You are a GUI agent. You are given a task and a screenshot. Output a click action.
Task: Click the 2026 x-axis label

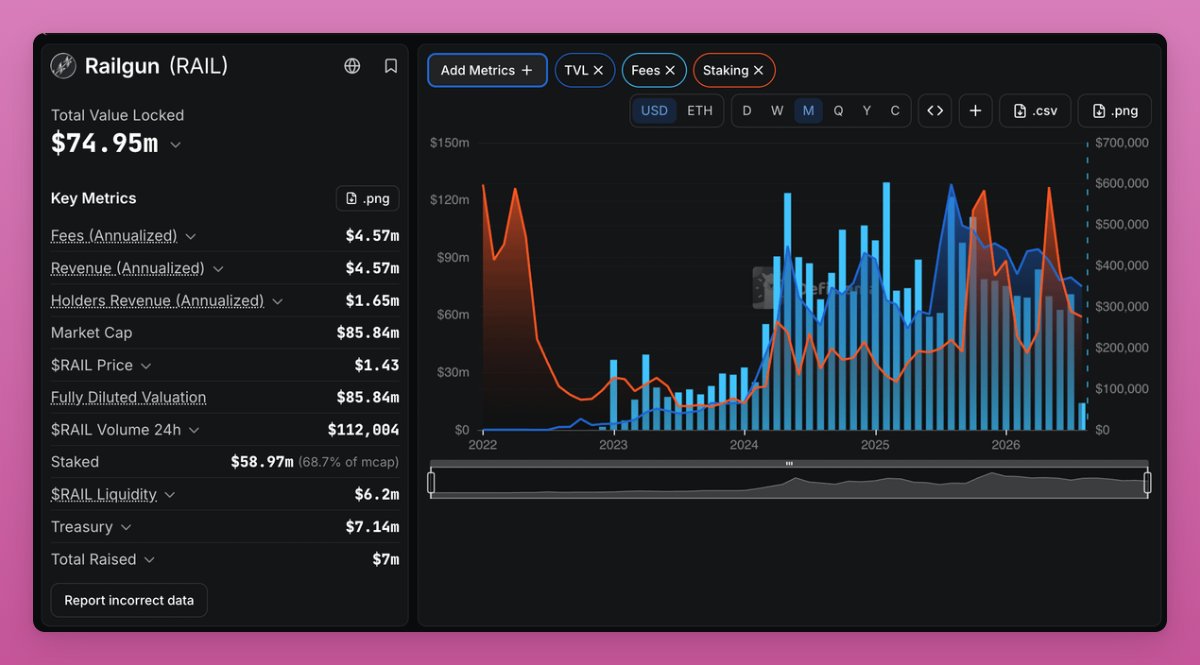coord(1006,445)
